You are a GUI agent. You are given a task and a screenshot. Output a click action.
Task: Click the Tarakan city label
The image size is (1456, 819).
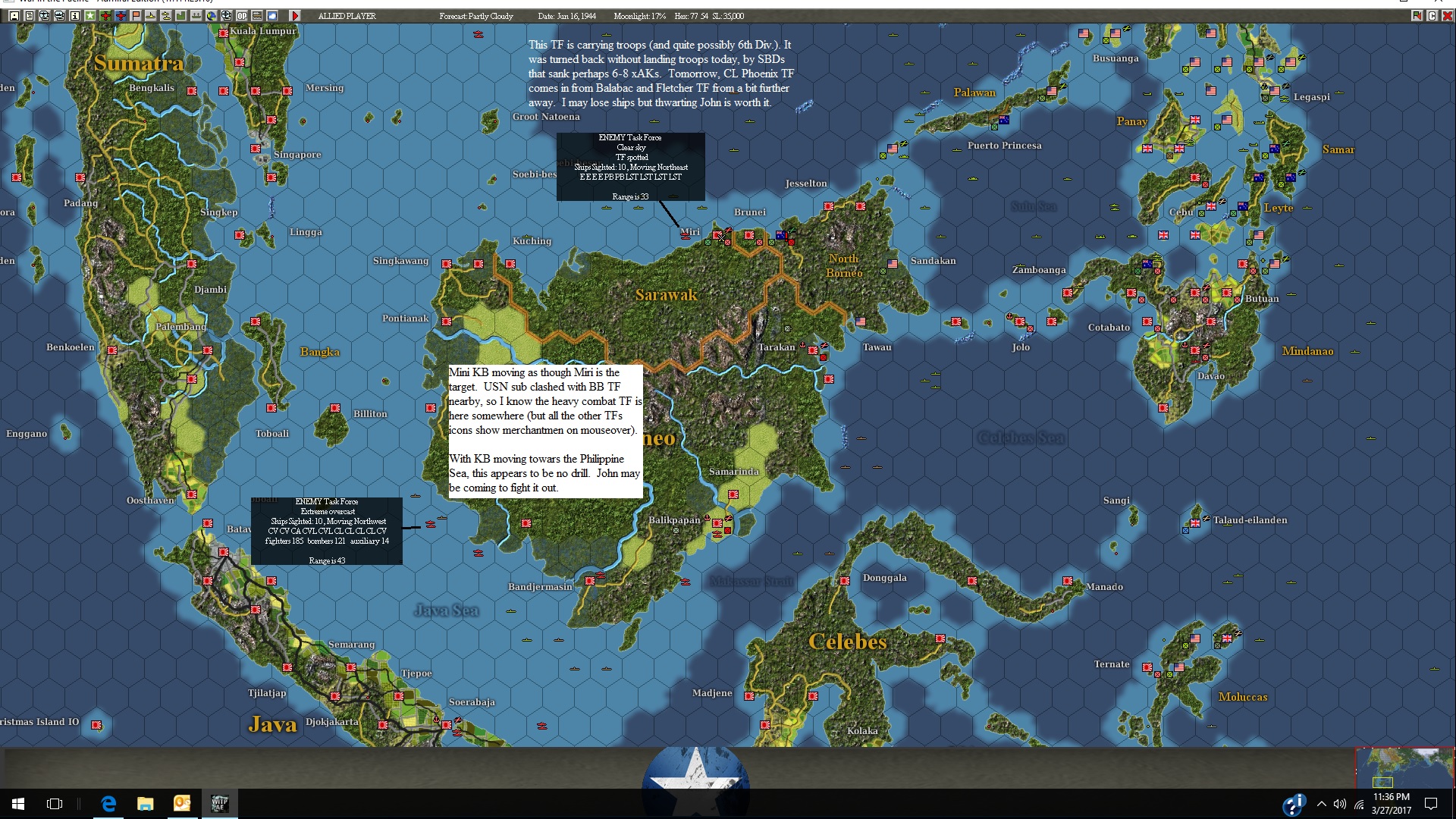pyautogui.click(x=777, y=347)
